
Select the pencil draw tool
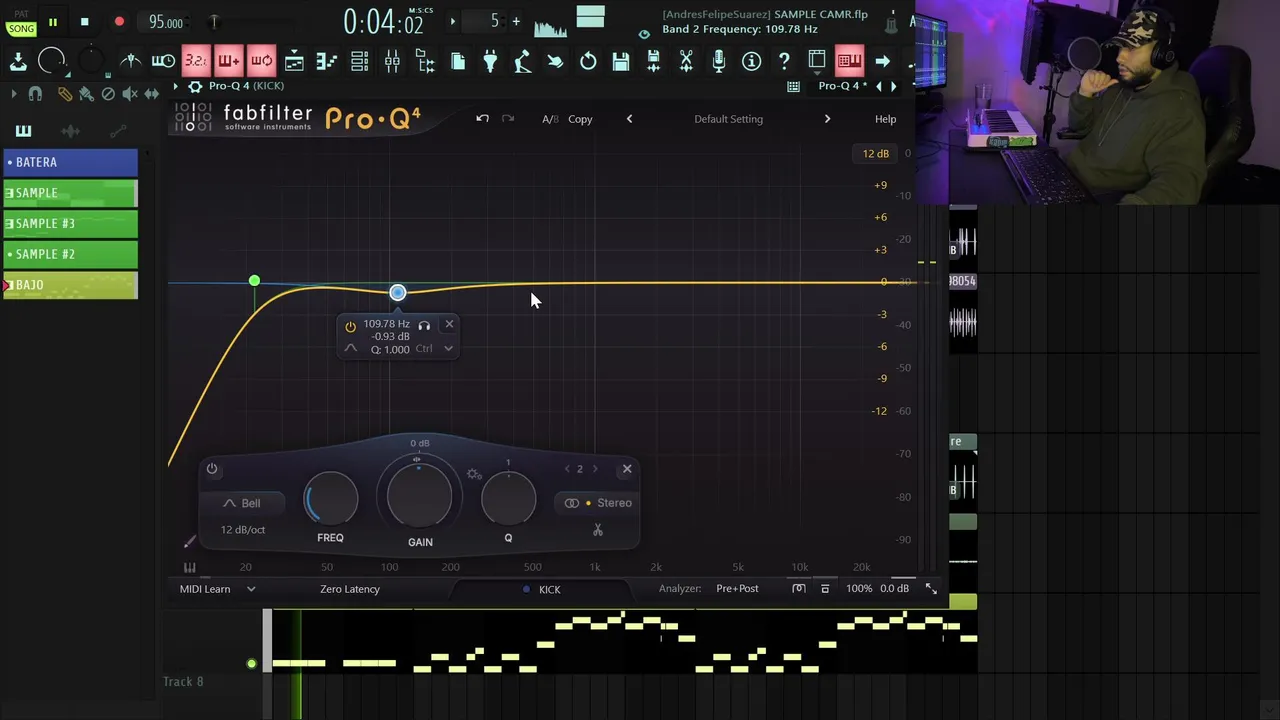coord(64,94)
